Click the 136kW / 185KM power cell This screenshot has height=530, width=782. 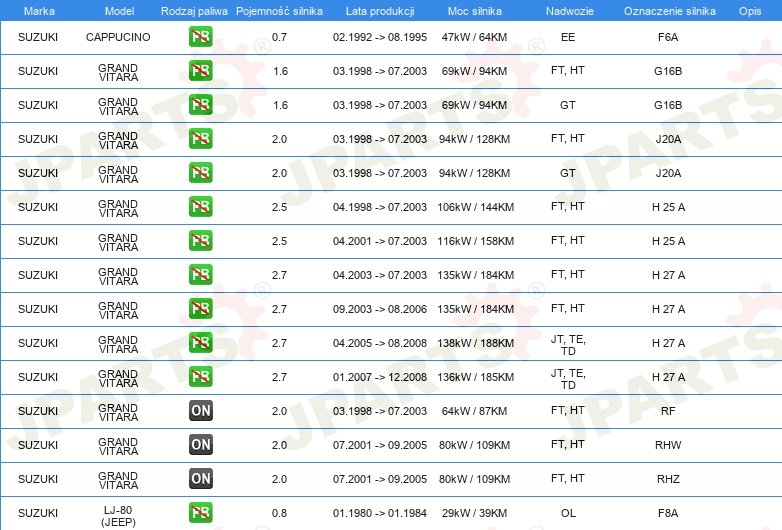[x=475, y=377]
